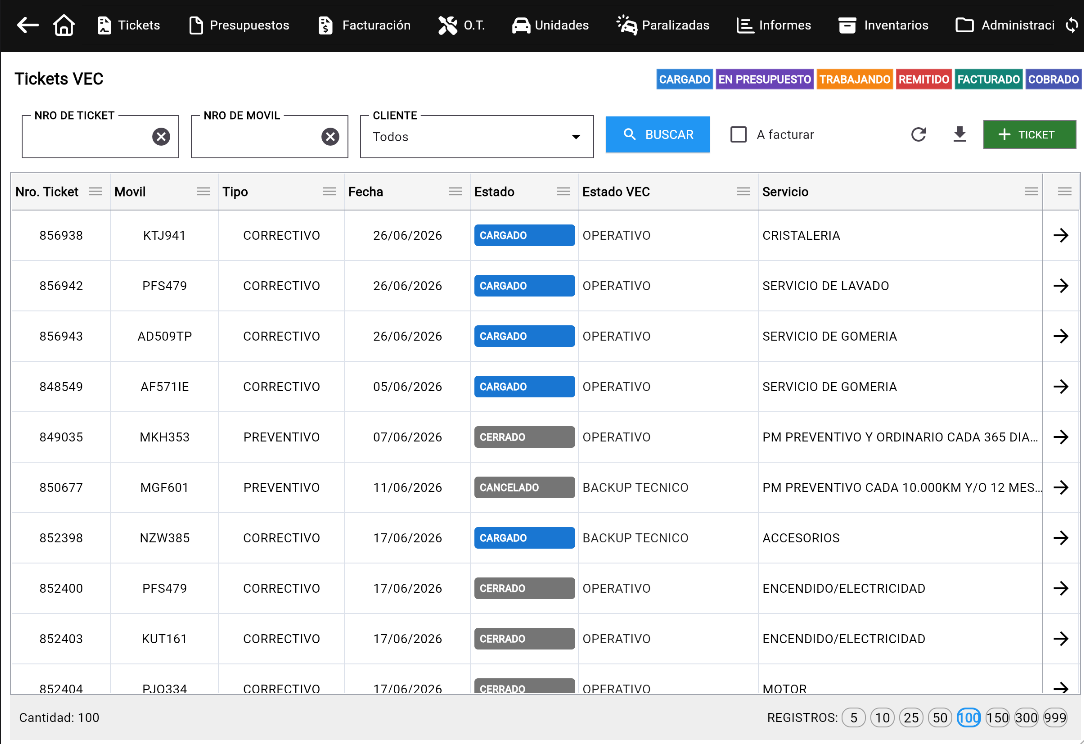Open ticket 856938 with its arrow
The height and width of the screenshot is (744, 1084).
pos(1060,235)
